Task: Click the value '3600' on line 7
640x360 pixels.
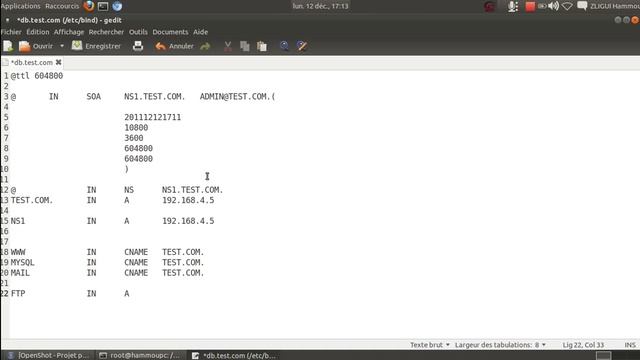Action: point(134,138)
